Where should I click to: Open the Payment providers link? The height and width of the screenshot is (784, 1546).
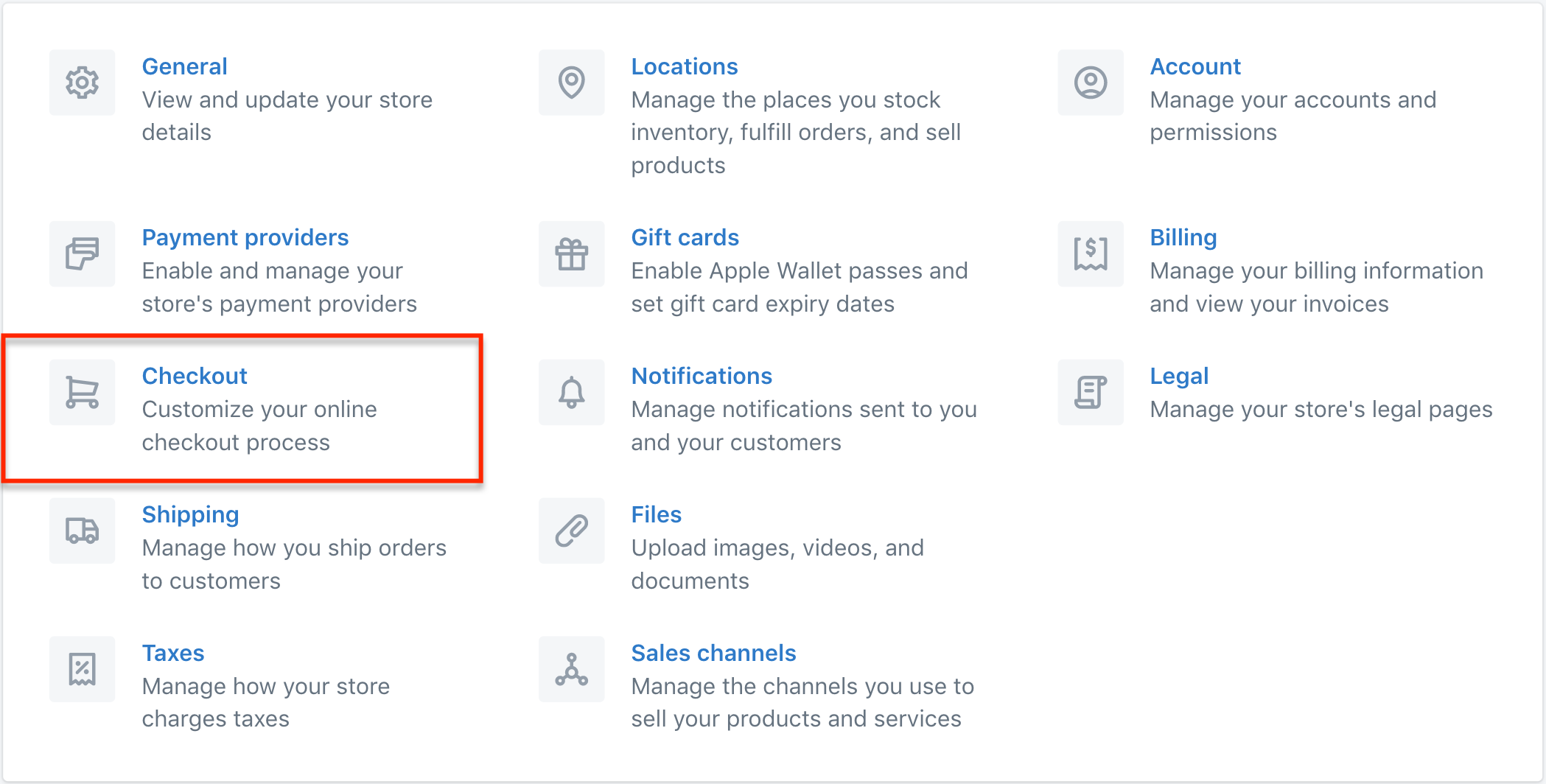pyautogui.click(x=245, y=237)
